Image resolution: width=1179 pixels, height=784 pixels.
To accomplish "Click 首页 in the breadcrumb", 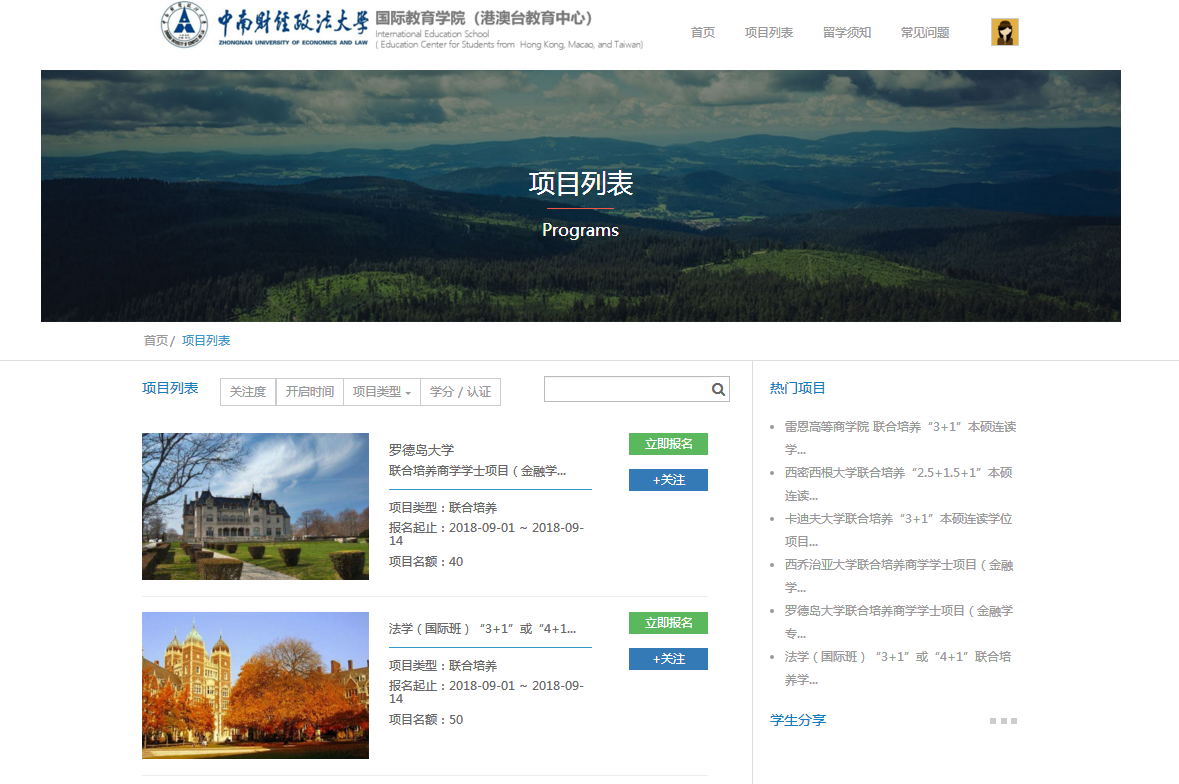I will pos(156,341).
